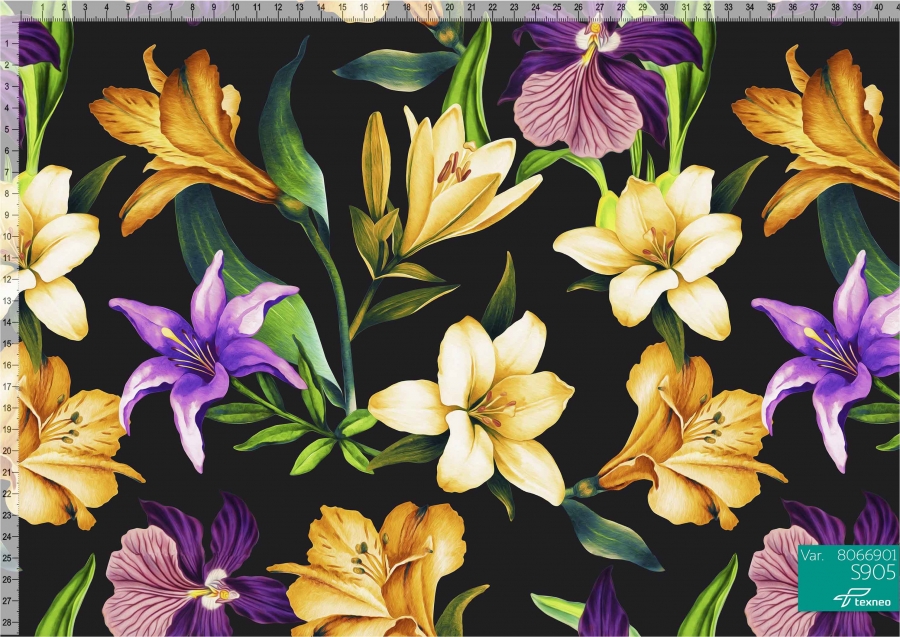Image resolution: width=900 pixels, height=637 pixels.
Task: Click the 30 mark on the ruler
Action: 664,7
